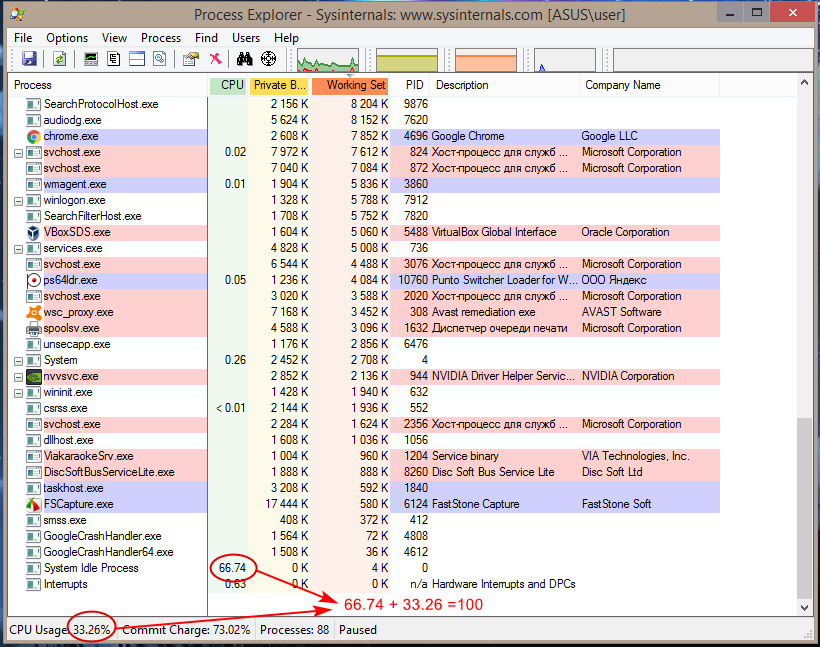
Task: Select the chrome.exe process row
Action: click(x=70, y=136)
